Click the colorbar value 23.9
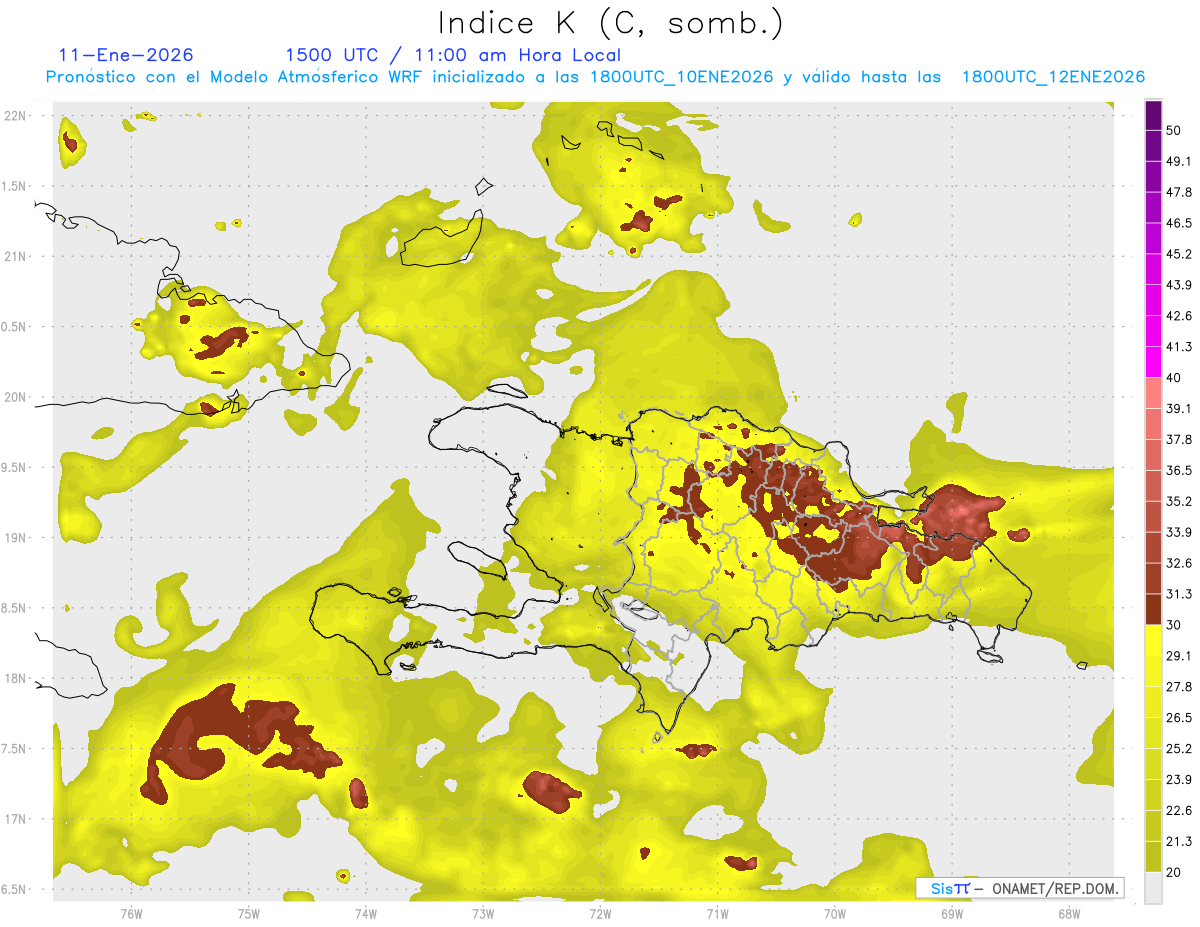This screenshot has height=927, width=1200. pos(1179,780)
